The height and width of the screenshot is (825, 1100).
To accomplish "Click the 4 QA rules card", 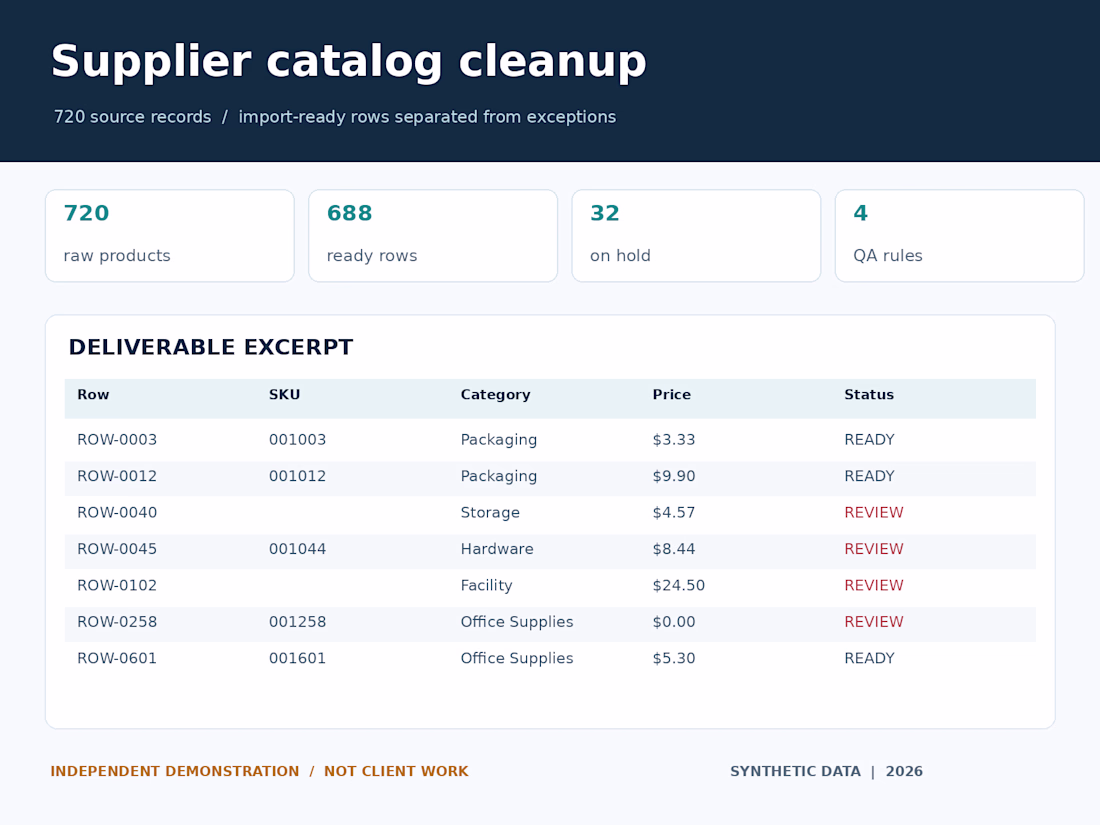I will click(960, 236).
